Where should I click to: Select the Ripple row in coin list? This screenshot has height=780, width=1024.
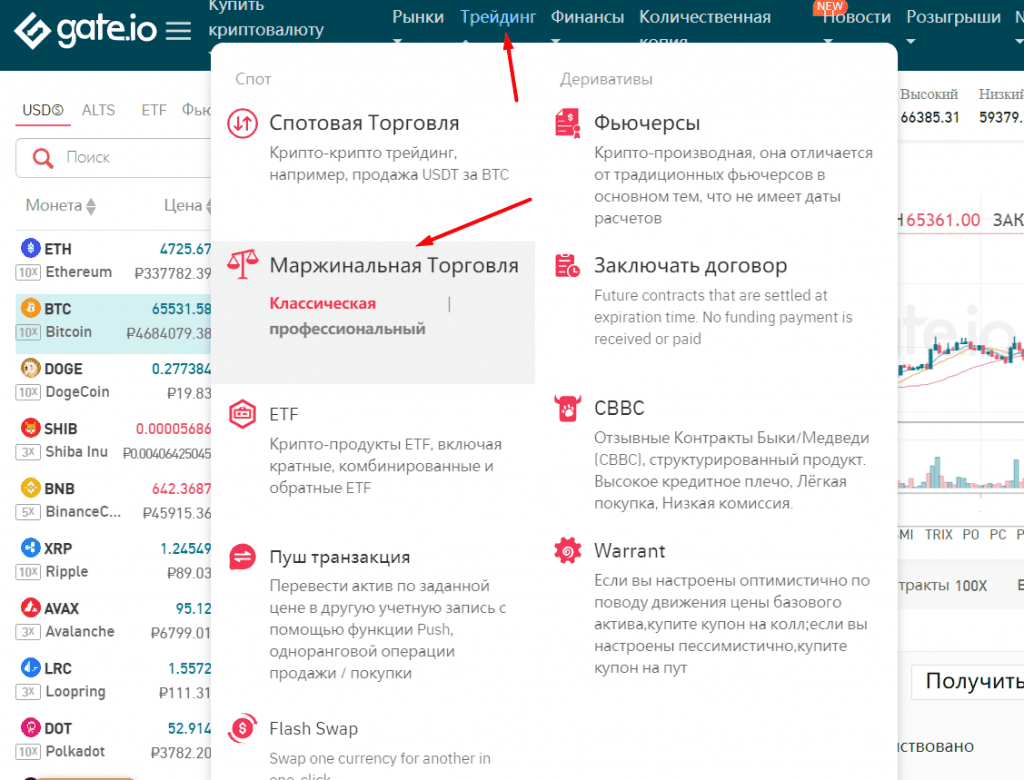coord(113,563)
